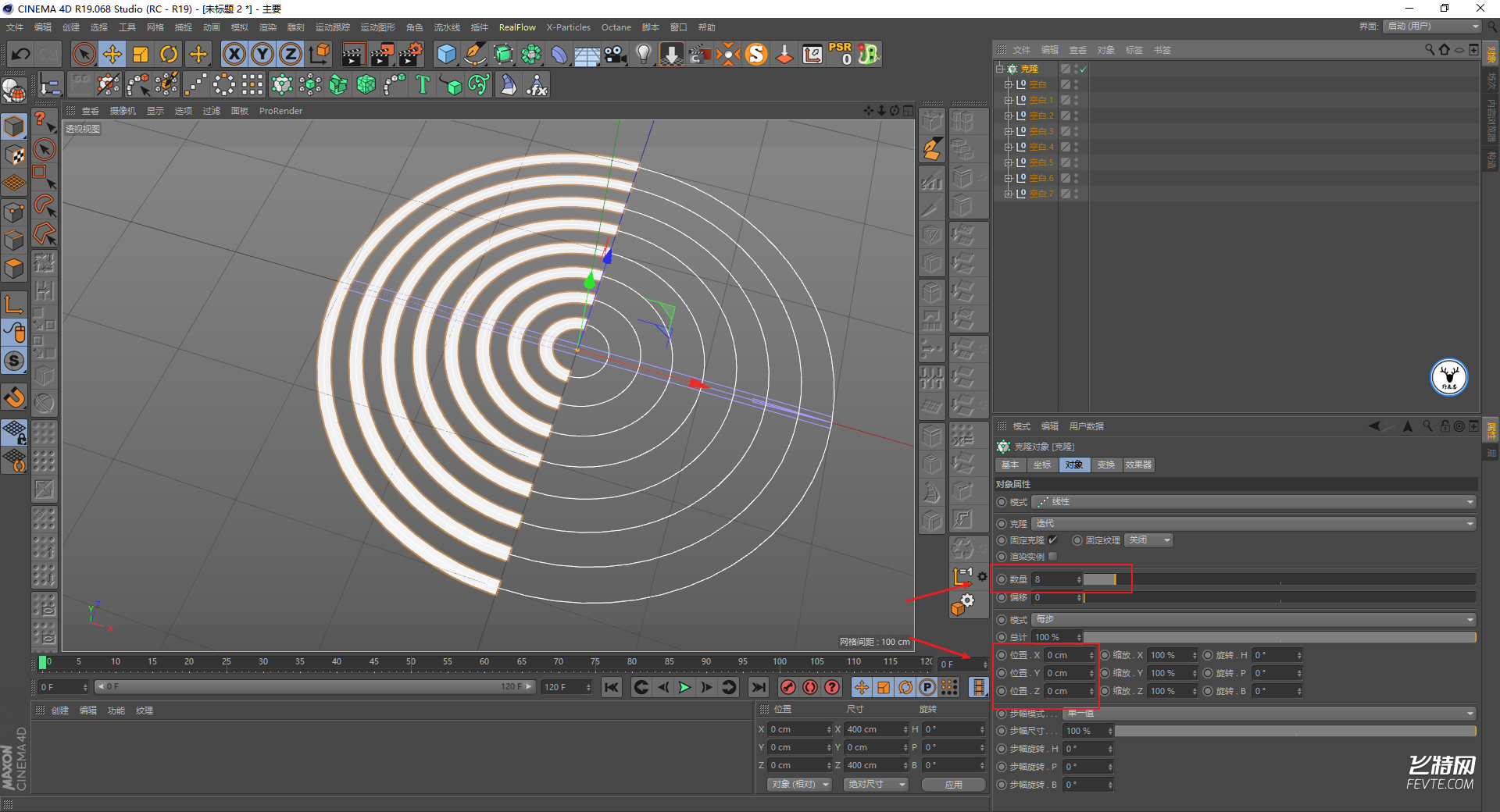Screen dimensions: 1500x812
Task: Switch to the 效果器 attributes tab
Action: click(1138, 465)
